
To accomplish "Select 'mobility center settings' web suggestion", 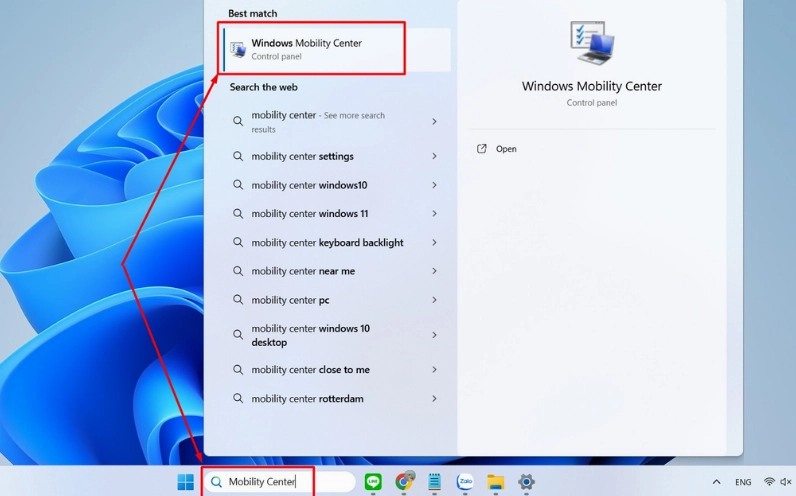I will [x=336, y=156].
